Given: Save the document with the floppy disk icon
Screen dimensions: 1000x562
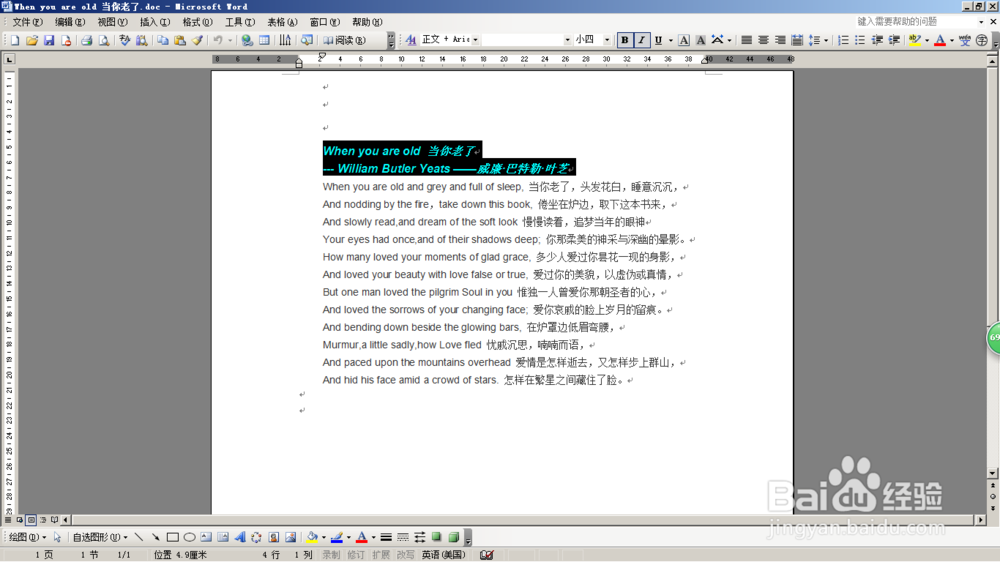Looking at the screenshot, I should [x=49, y=40].
